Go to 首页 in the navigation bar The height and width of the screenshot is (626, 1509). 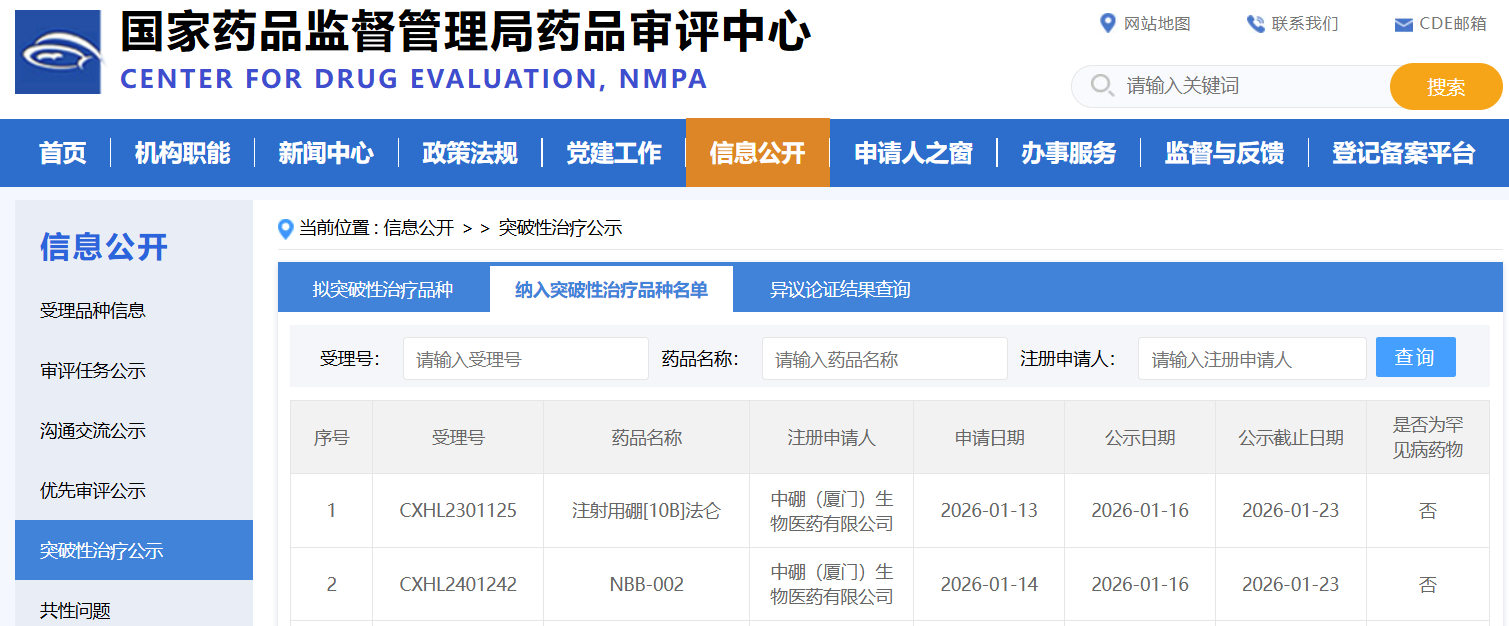coord(62,152)
